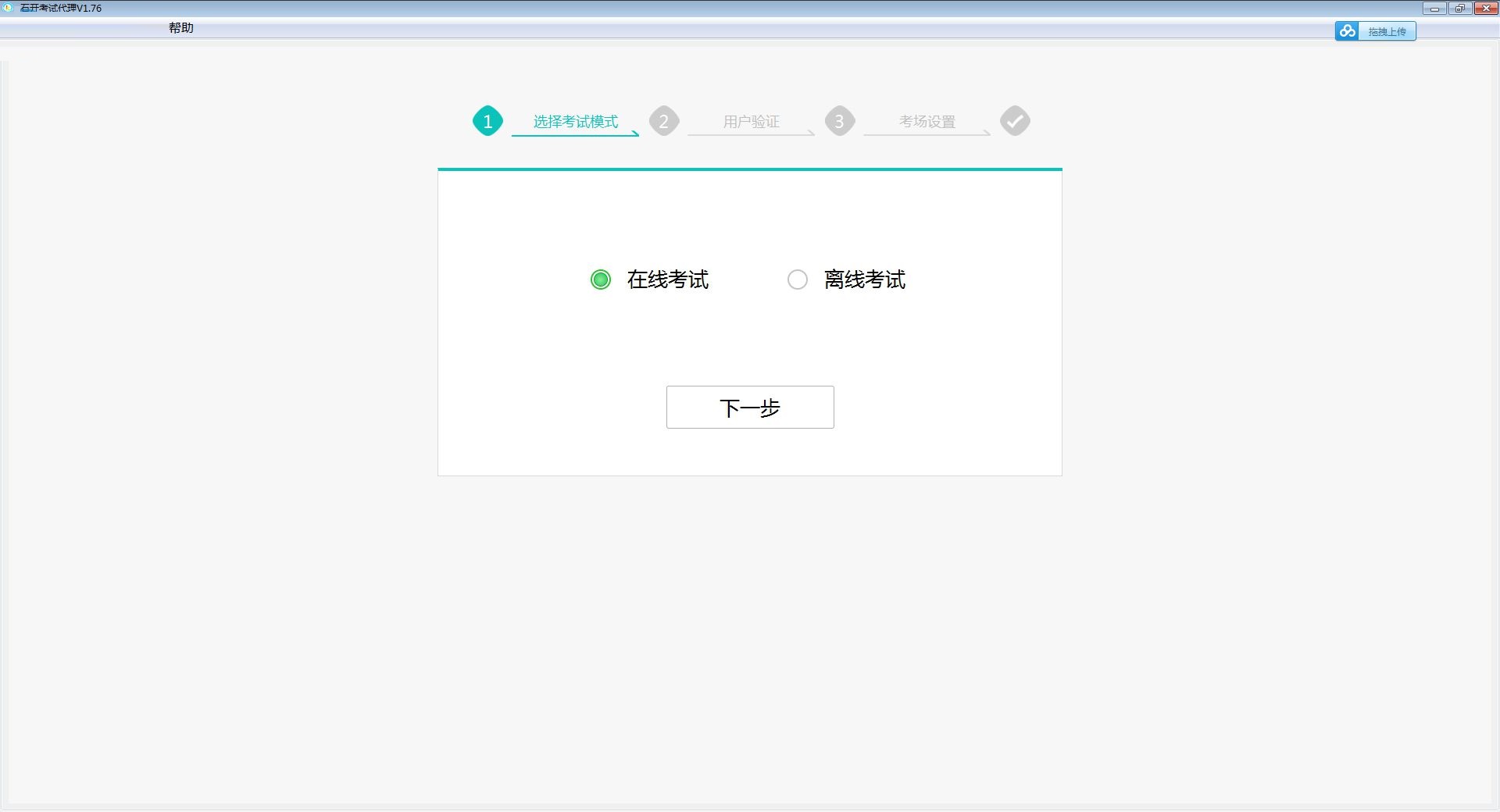This screenshot has height=812, width=1500.
Task: Select the 离线考试 radio button
Action: 797,280
